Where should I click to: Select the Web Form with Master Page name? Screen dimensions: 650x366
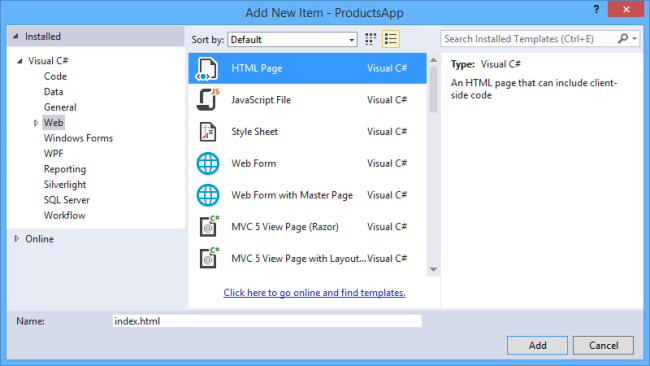pyautogui.click(x=292, y=195)
